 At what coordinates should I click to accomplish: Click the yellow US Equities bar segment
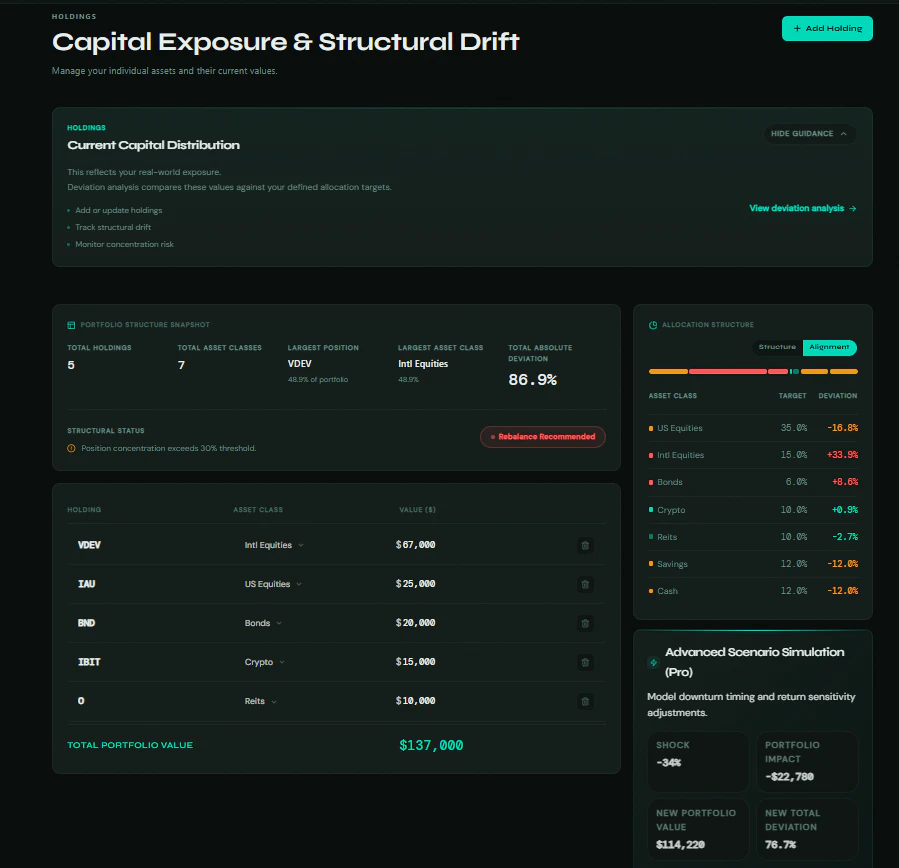click(668, 372)
